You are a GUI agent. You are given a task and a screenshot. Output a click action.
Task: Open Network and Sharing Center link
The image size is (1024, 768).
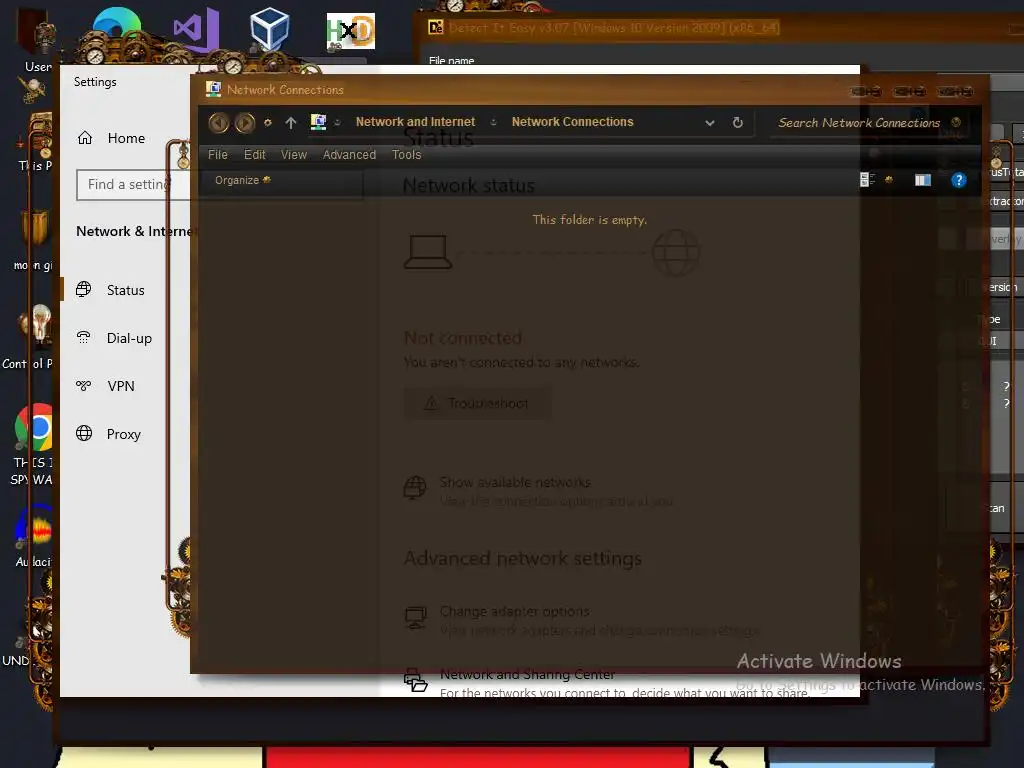tap(527, 675)
